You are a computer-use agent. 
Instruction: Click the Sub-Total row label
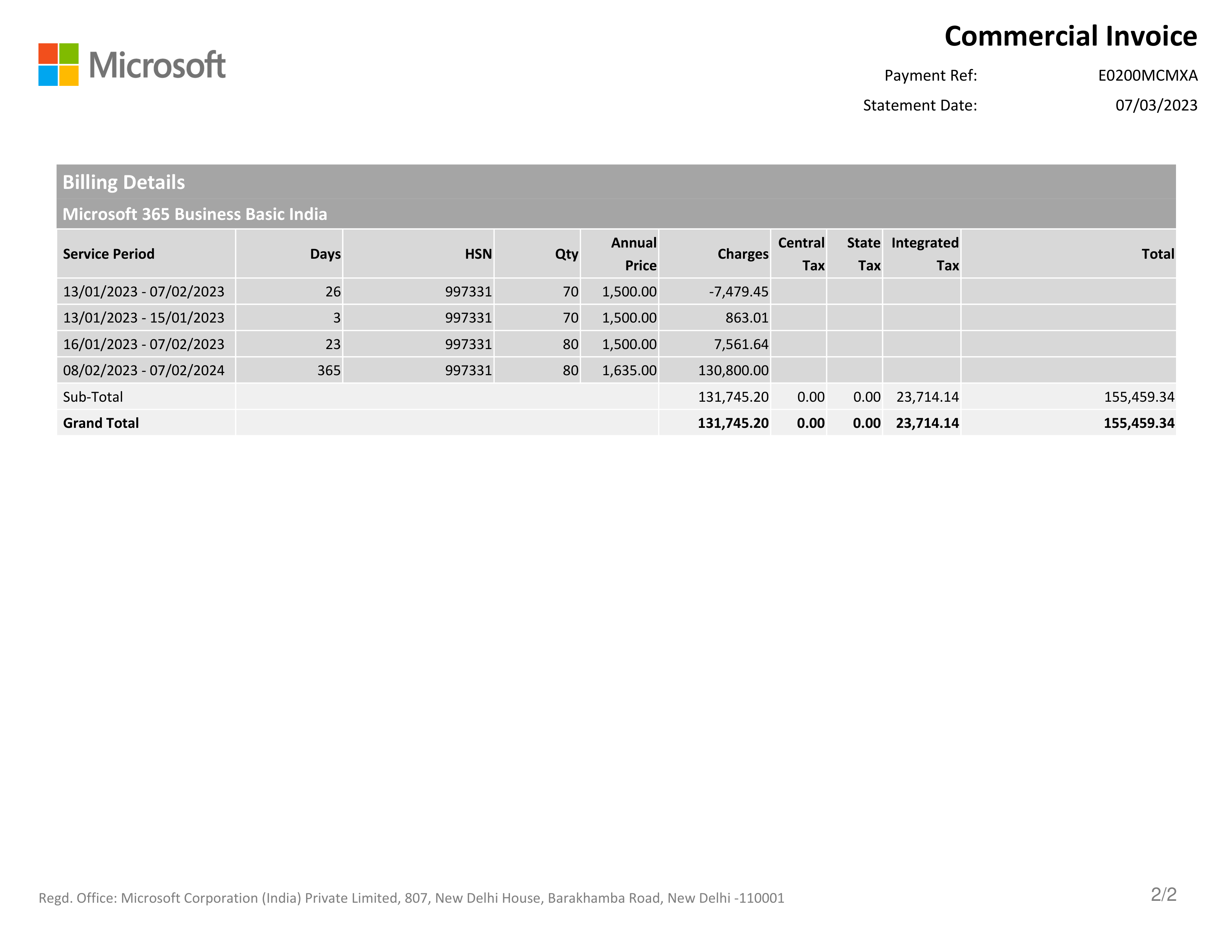tap(93, 396)
